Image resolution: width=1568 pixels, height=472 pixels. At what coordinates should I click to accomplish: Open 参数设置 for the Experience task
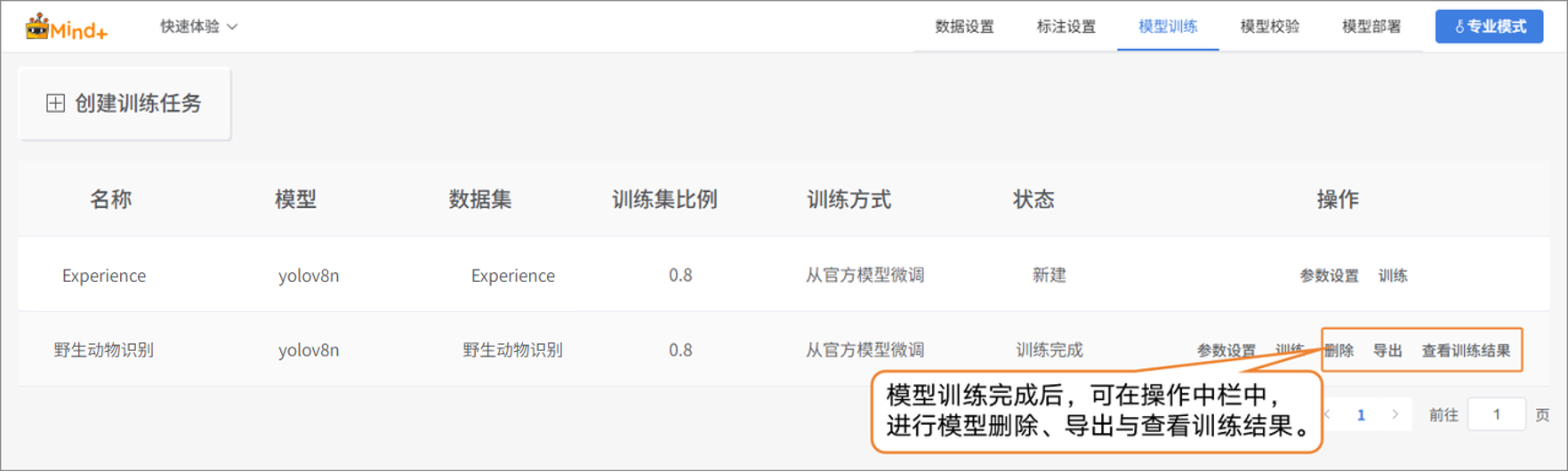pyautogui.click(x=1329, y=276)
